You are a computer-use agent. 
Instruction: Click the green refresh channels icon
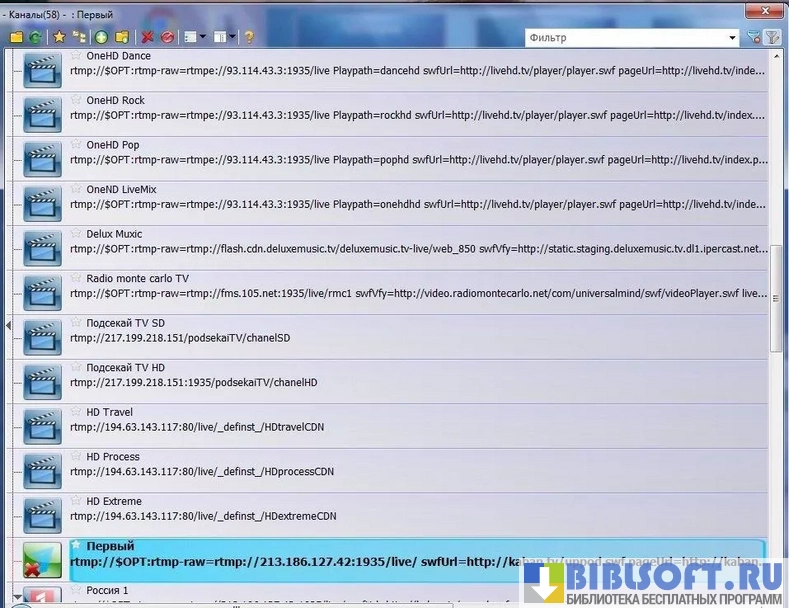[x=35, y=37]
